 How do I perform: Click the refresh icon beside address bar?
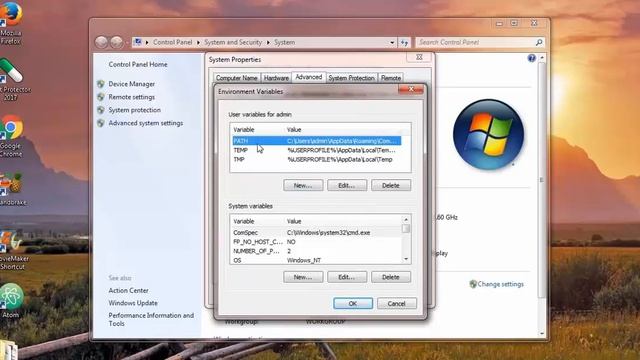[x=404, y=42]
